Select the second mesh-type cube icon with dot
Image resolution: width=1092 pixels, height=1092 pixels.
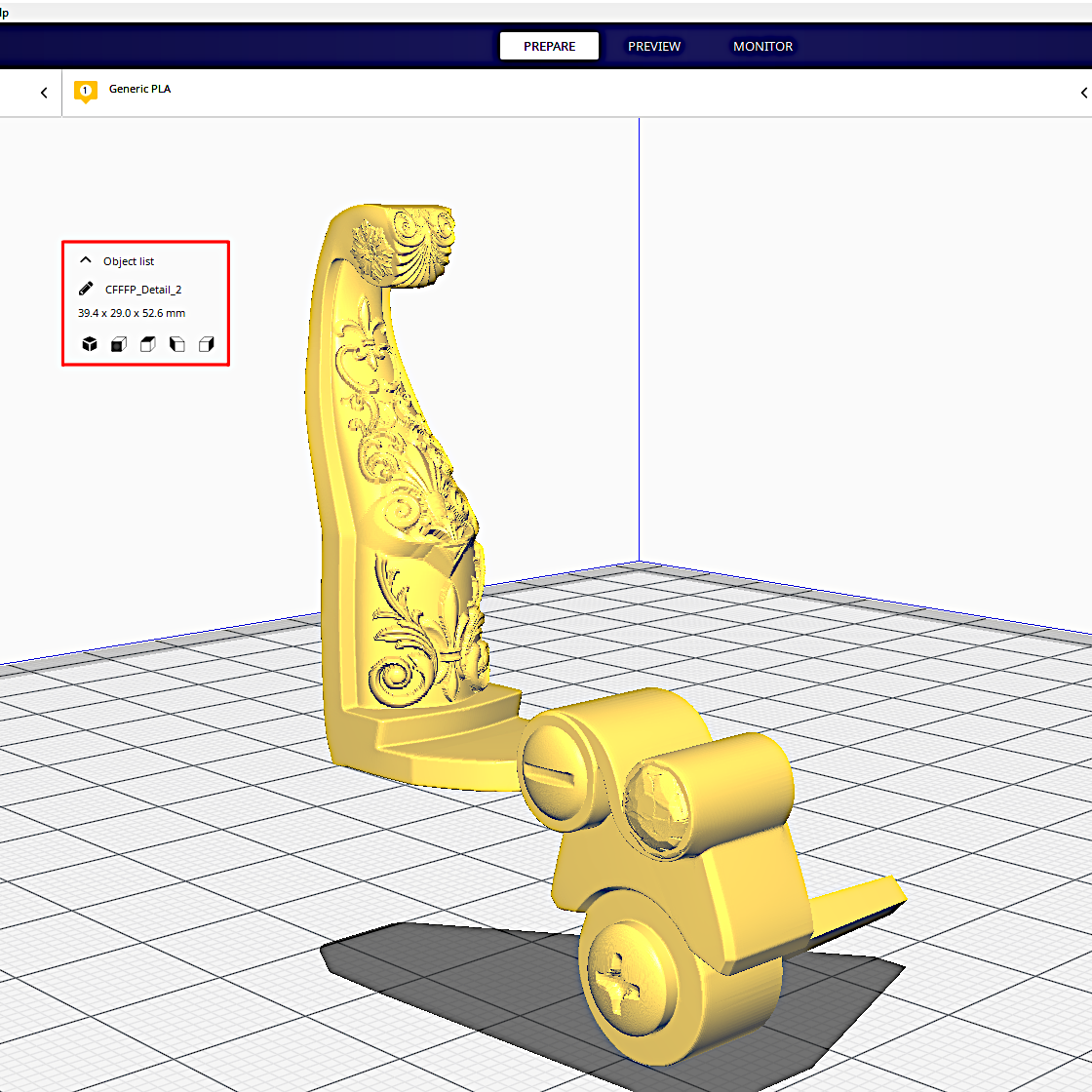(x=118, y=343)
